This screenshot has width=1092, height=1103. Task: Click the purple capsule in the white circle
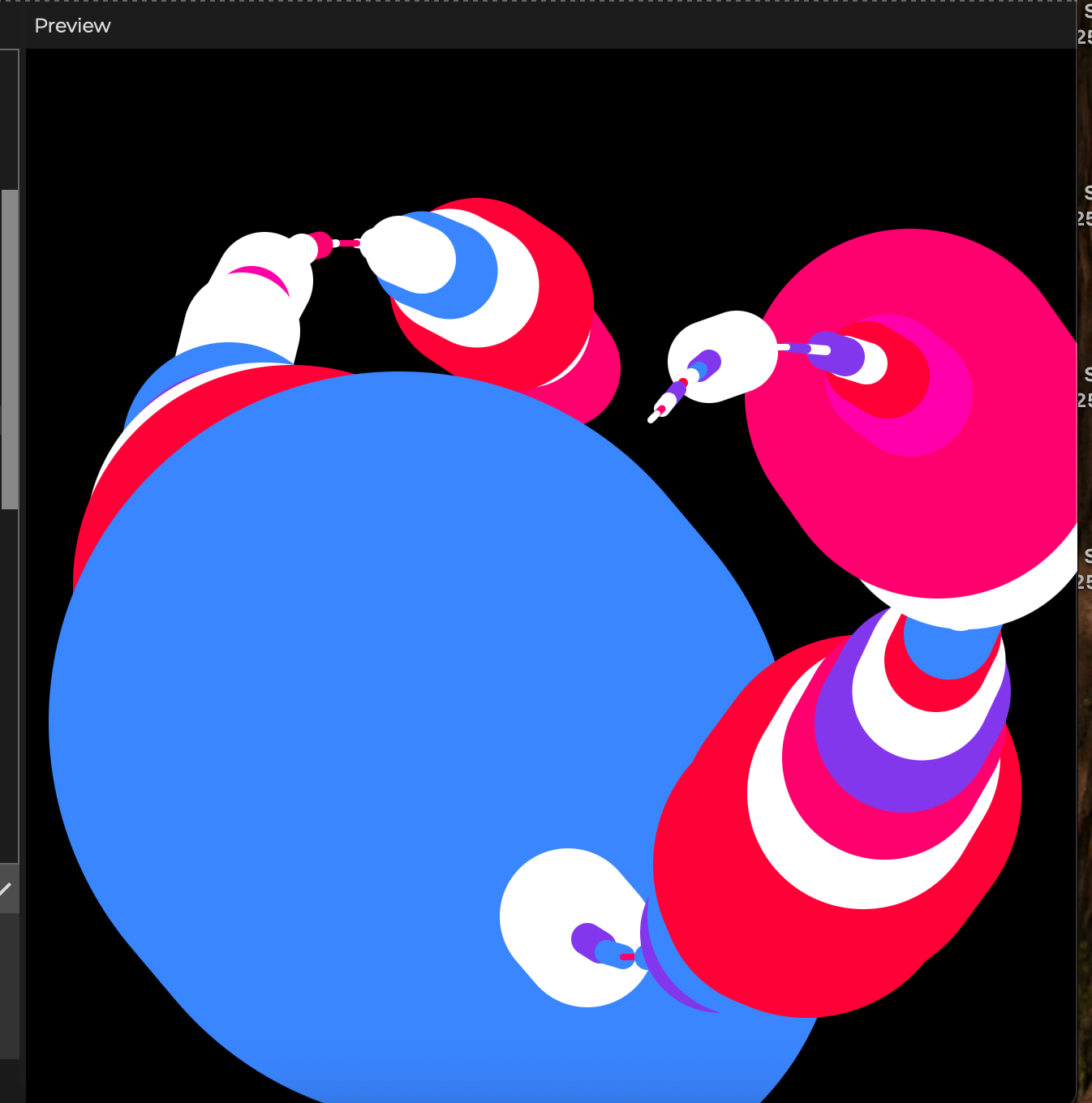point(586,939)
